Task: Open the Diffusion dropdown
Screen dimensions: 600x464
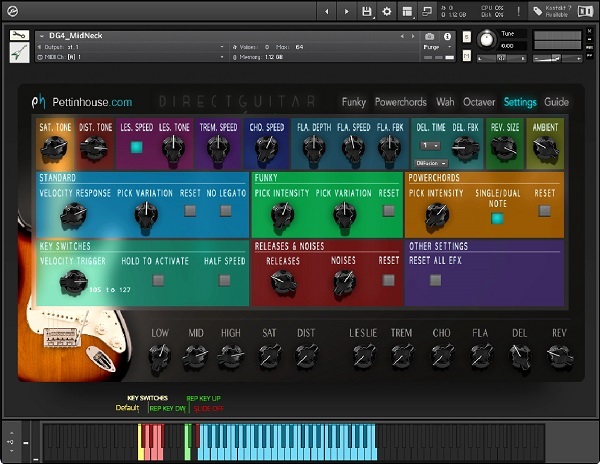Action: (x=431, y=163)
